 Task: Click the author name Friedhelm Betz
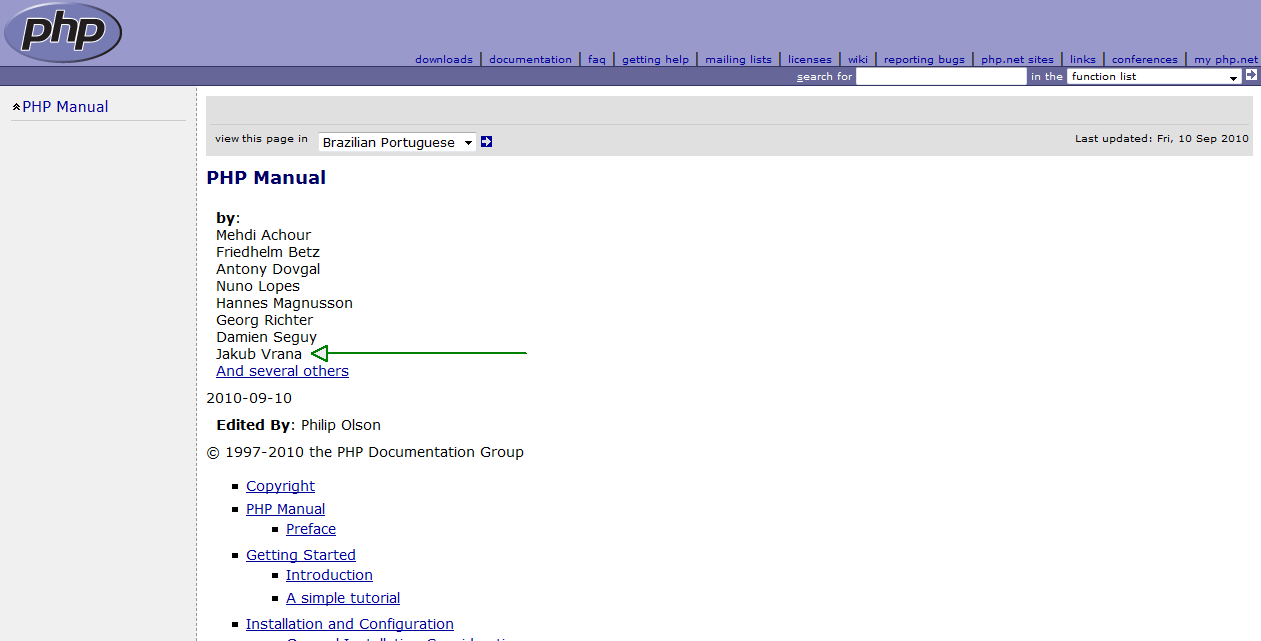tap(268, 252)
